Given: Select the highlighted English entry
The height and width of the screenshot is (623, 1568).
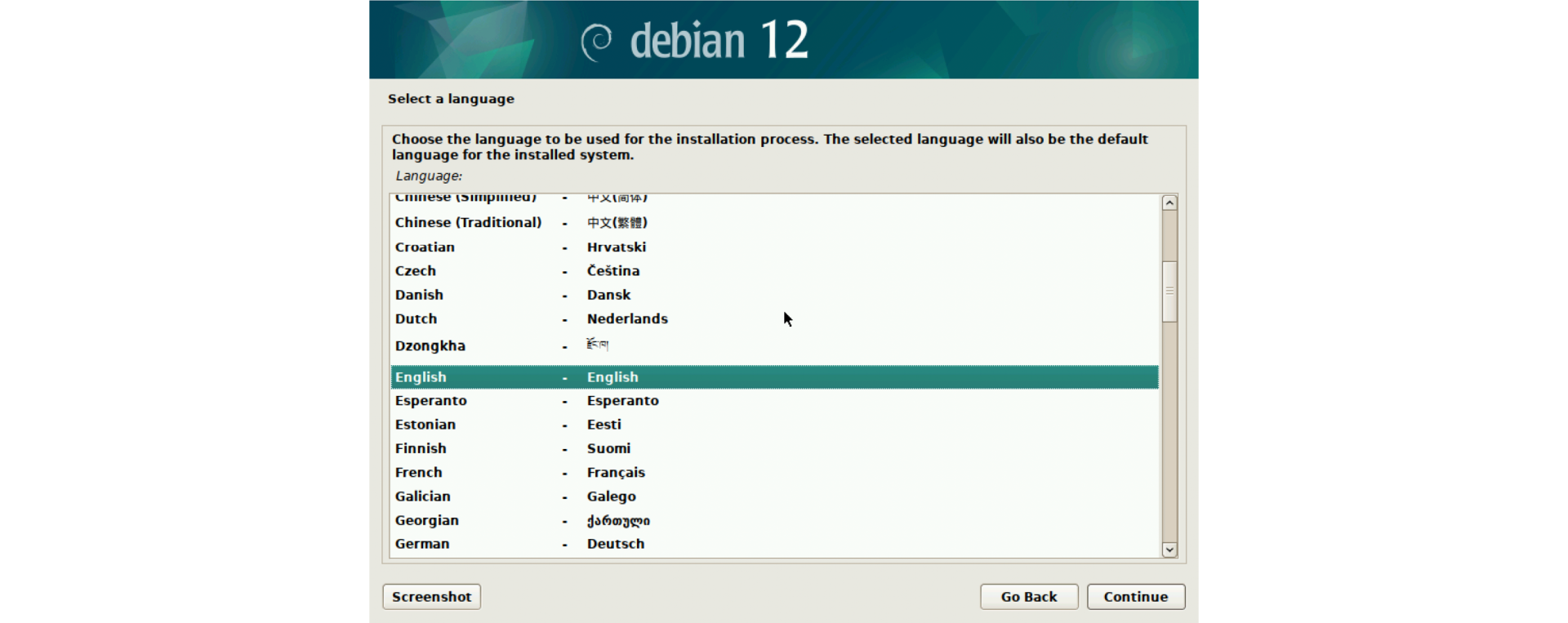Looking at the screenshot, I should [x=421, y=377].
